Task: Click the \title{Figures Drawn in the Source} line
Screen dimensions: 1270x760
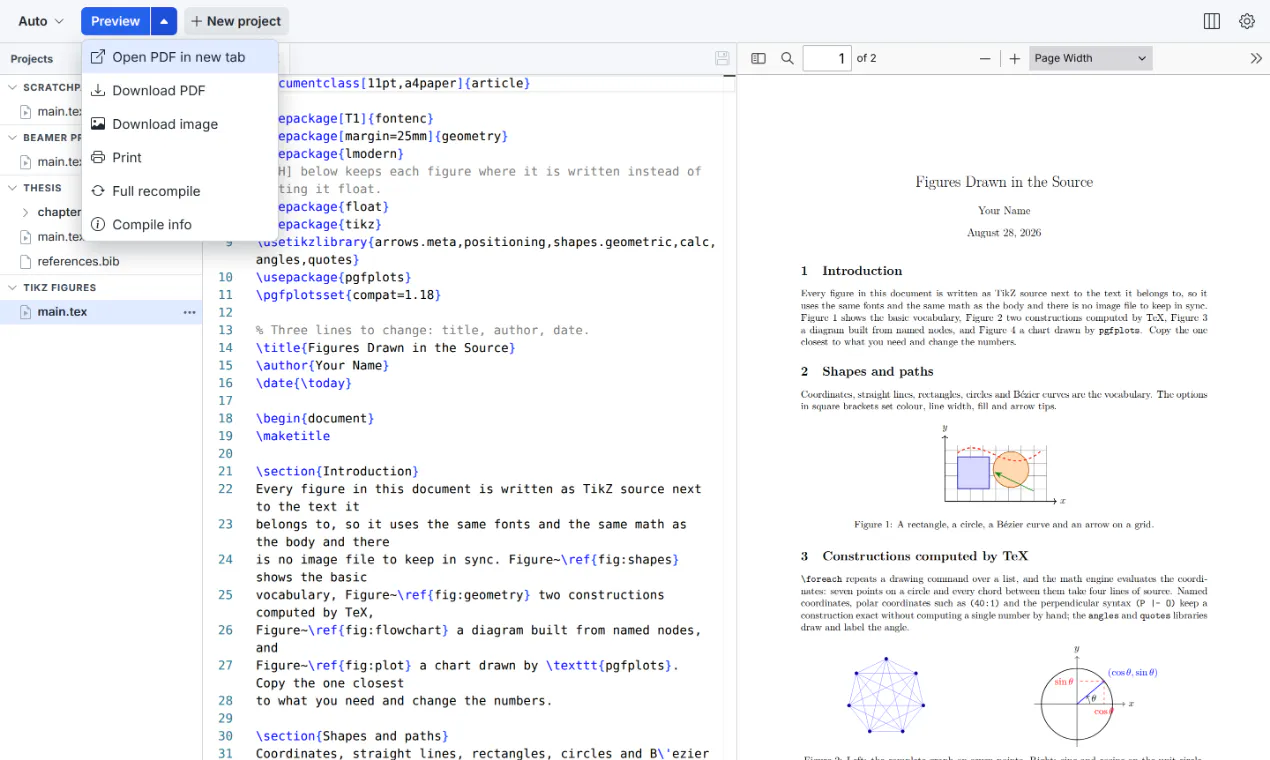Action: pos(386,348)
